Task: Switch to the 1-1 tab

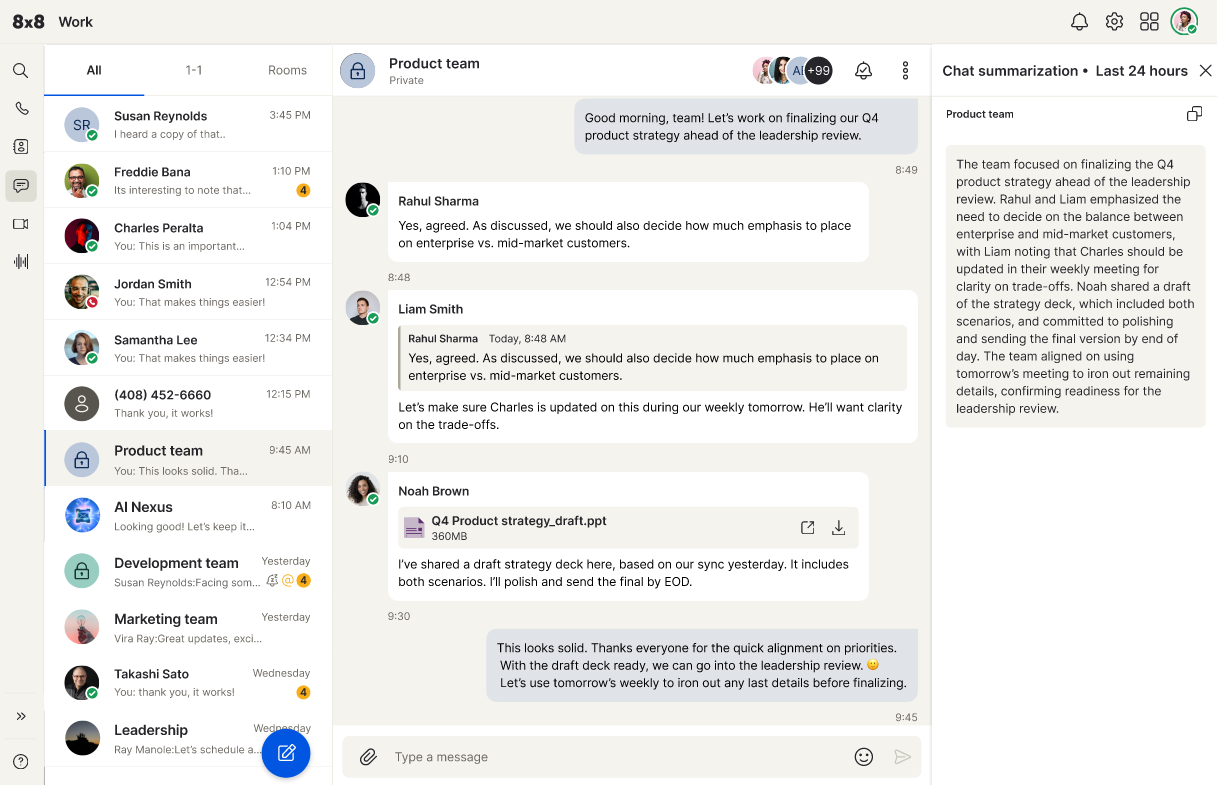Action: [194, 70]
